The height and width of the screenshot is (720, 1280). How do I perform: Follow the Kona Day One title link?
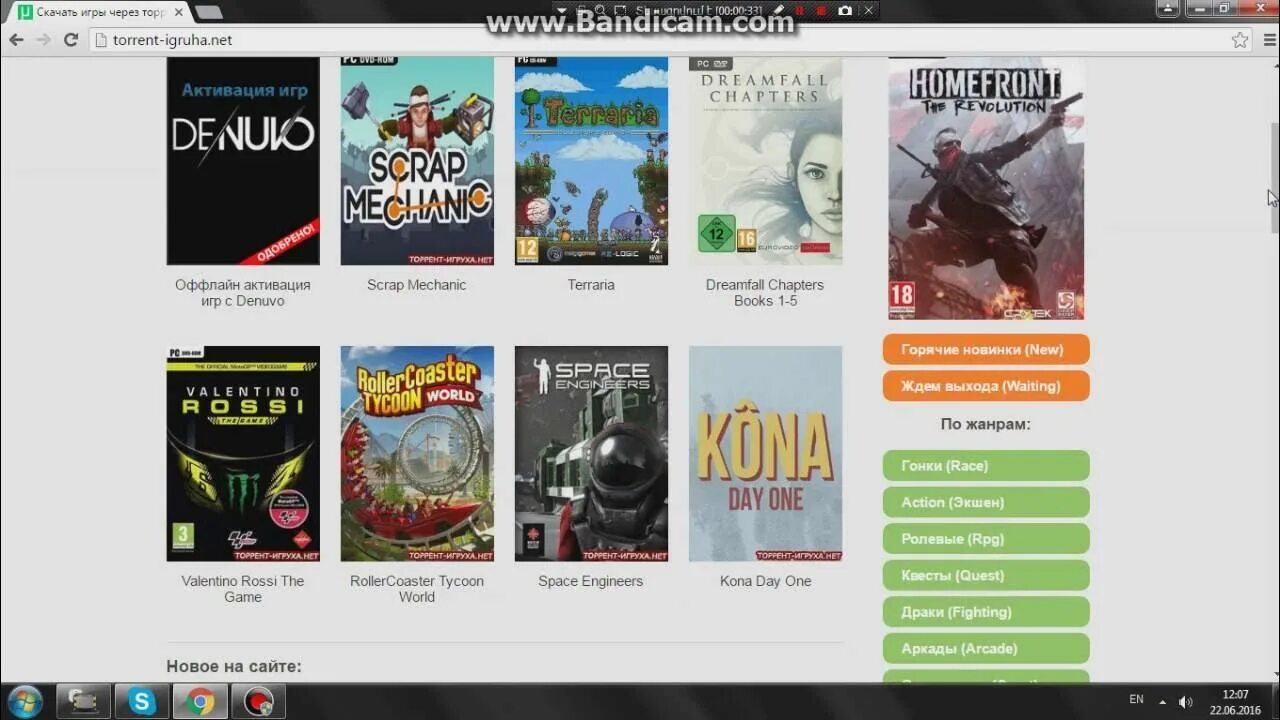[765, 581]
